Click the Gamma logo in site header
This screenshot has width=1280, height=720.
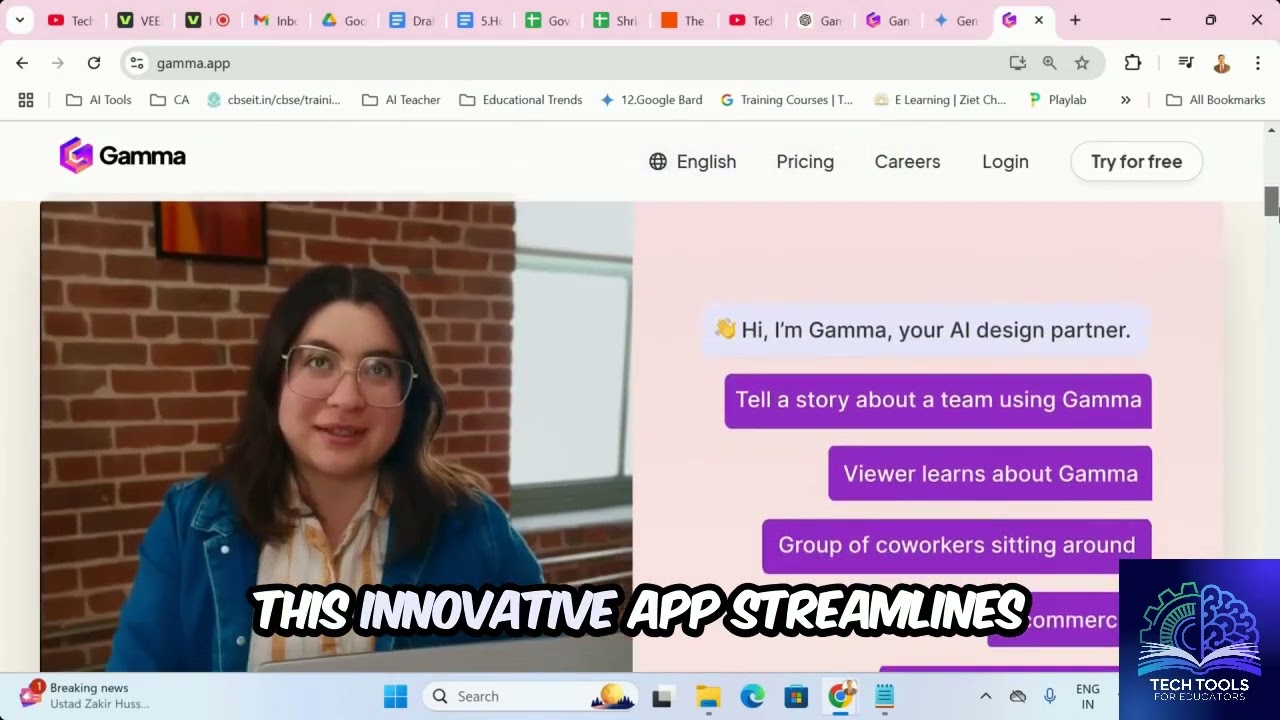click(x=122, y=156)
